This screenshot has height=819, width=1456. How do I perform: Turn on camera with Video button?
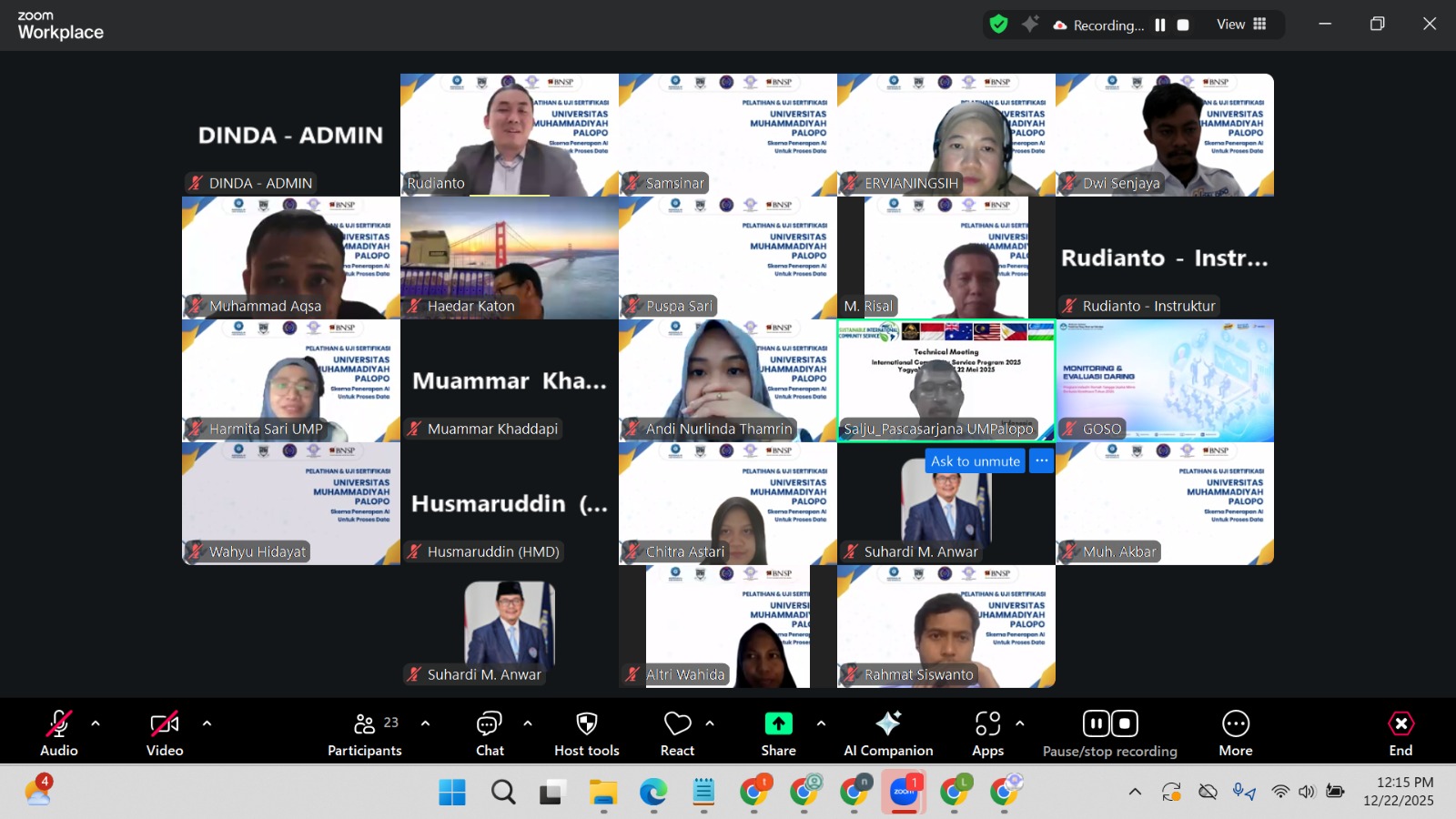(165, 733)
